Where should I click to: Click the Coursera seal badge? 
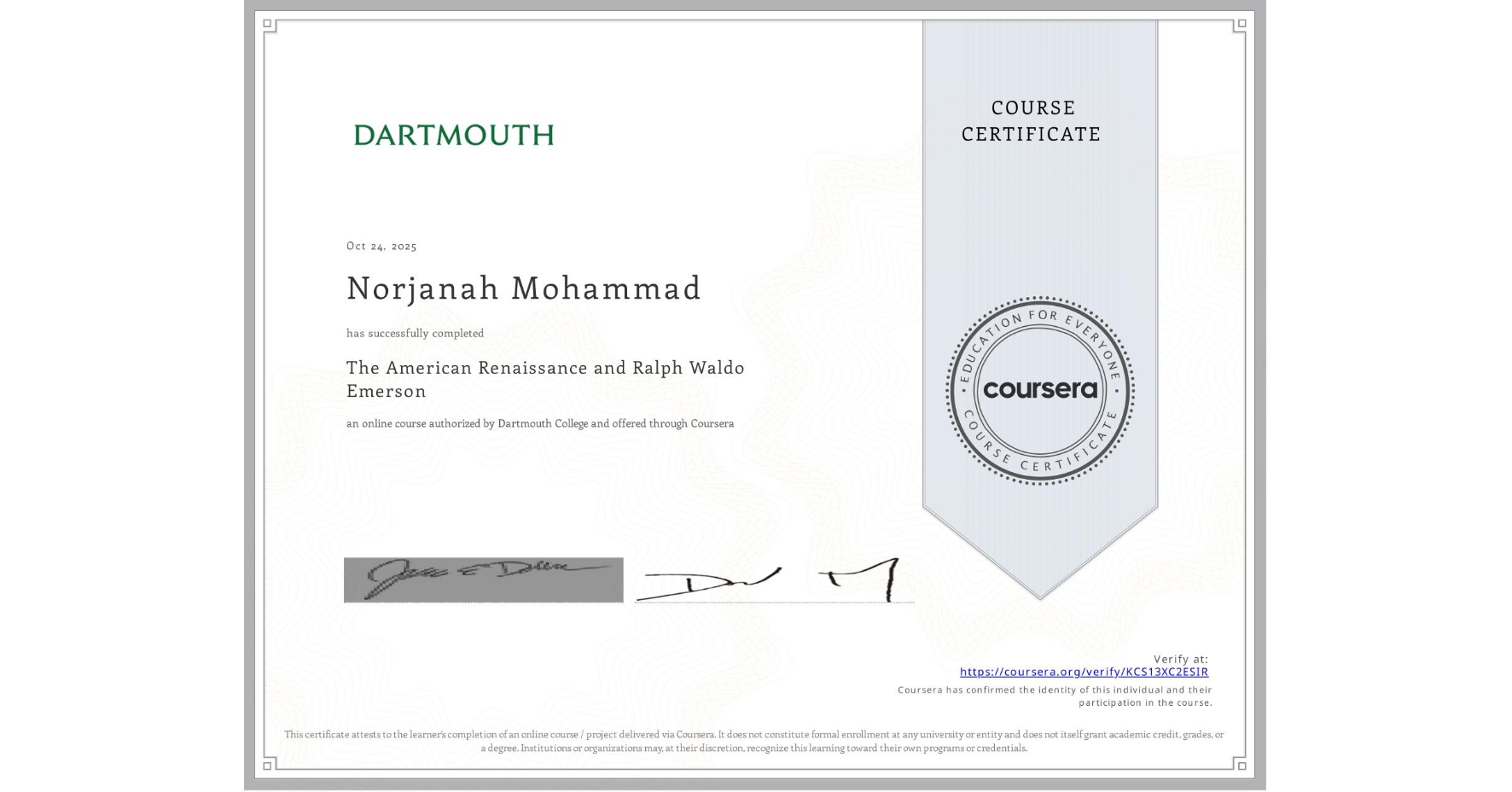[x=1039, y=390]
